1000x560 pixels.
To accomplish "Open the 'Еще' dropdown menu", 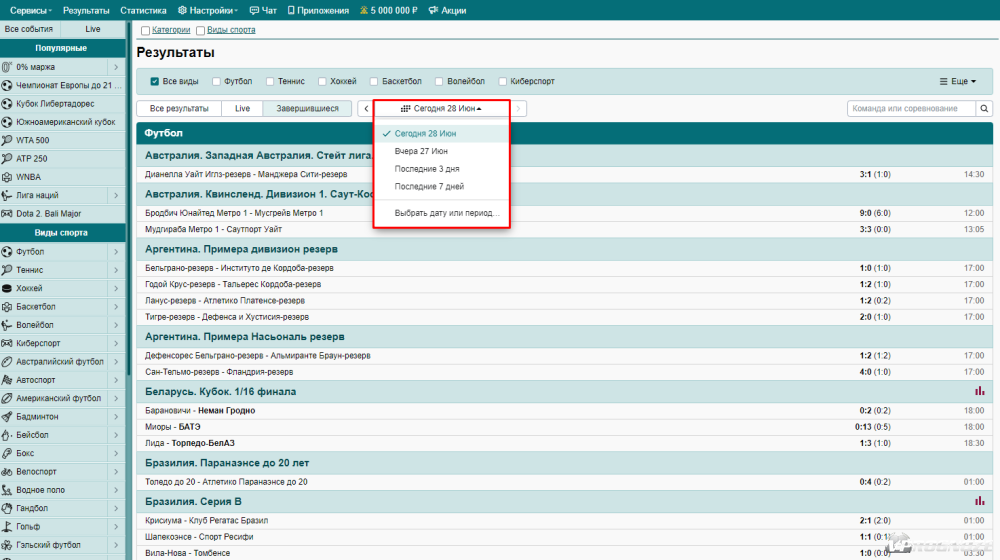I will point(958,82).
